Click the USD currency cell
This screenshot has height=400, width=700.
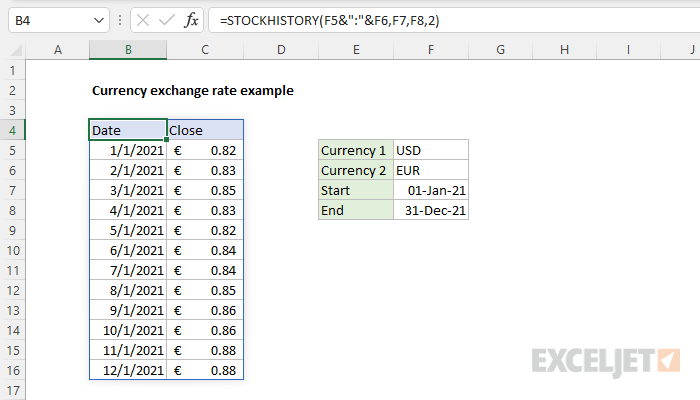pos(431,150)
